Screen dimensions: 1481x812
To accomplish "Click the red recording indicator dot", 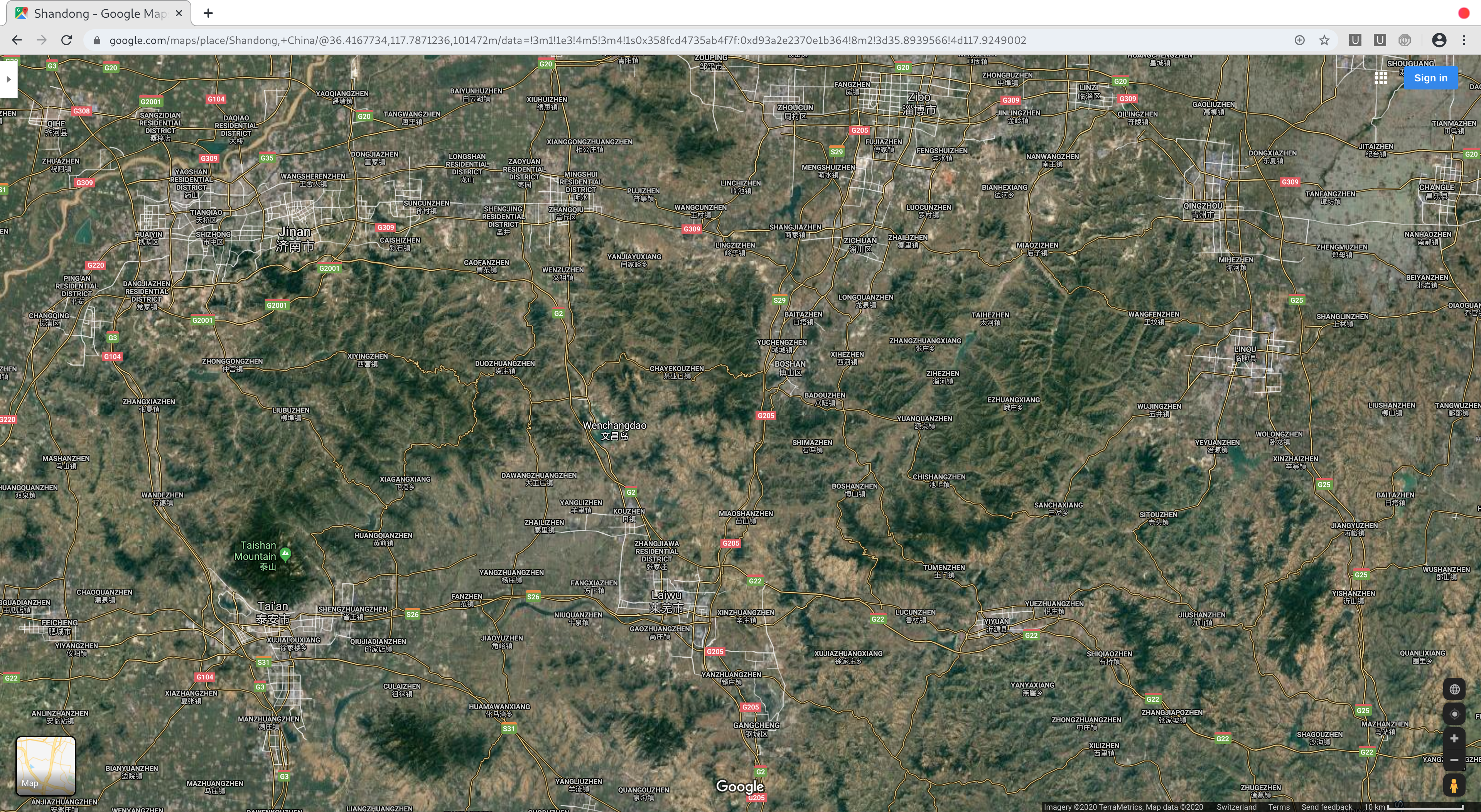I will pos(1464,13).
